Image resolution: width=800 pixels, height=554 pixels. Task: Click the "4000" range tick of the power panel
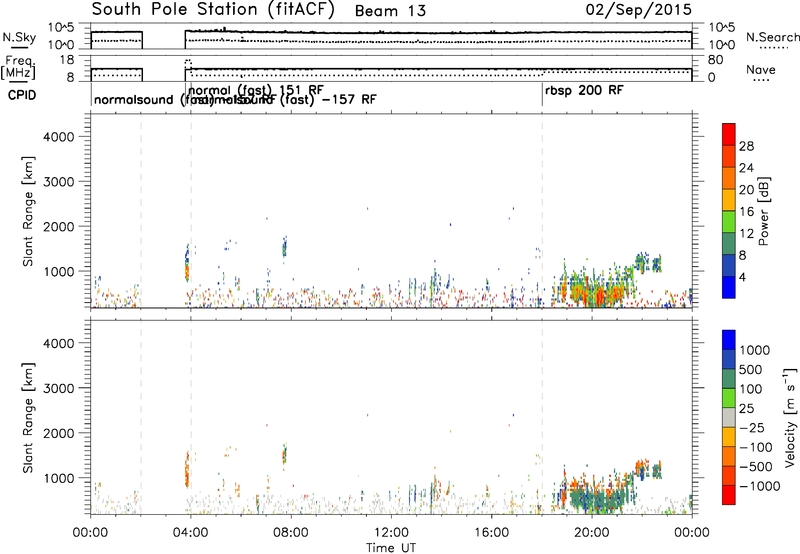[x=59, y=137]
